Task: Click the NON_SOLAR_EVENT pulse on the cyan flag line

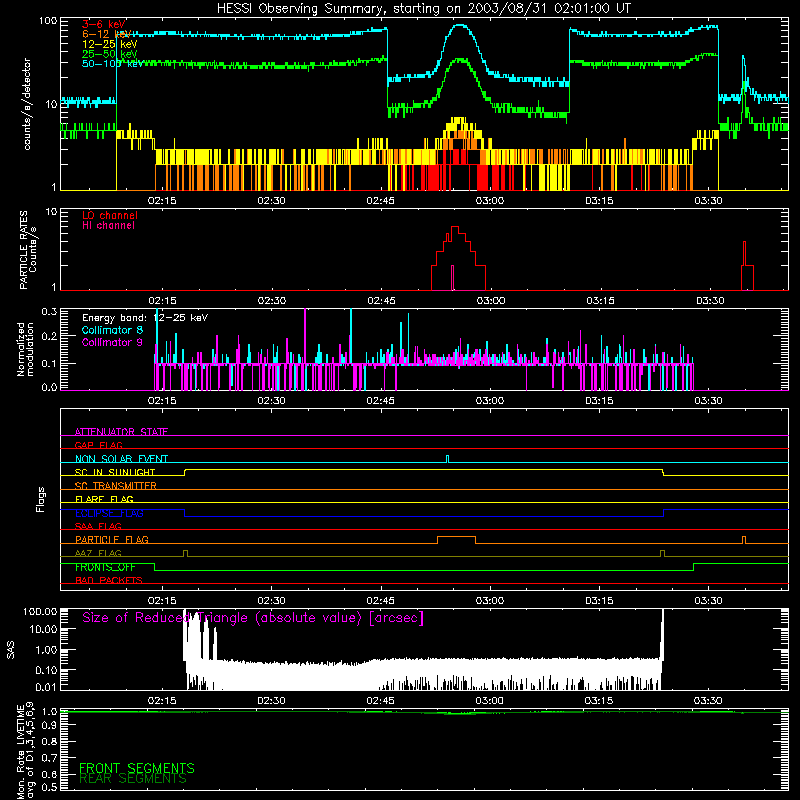Action: click(447, 459)
